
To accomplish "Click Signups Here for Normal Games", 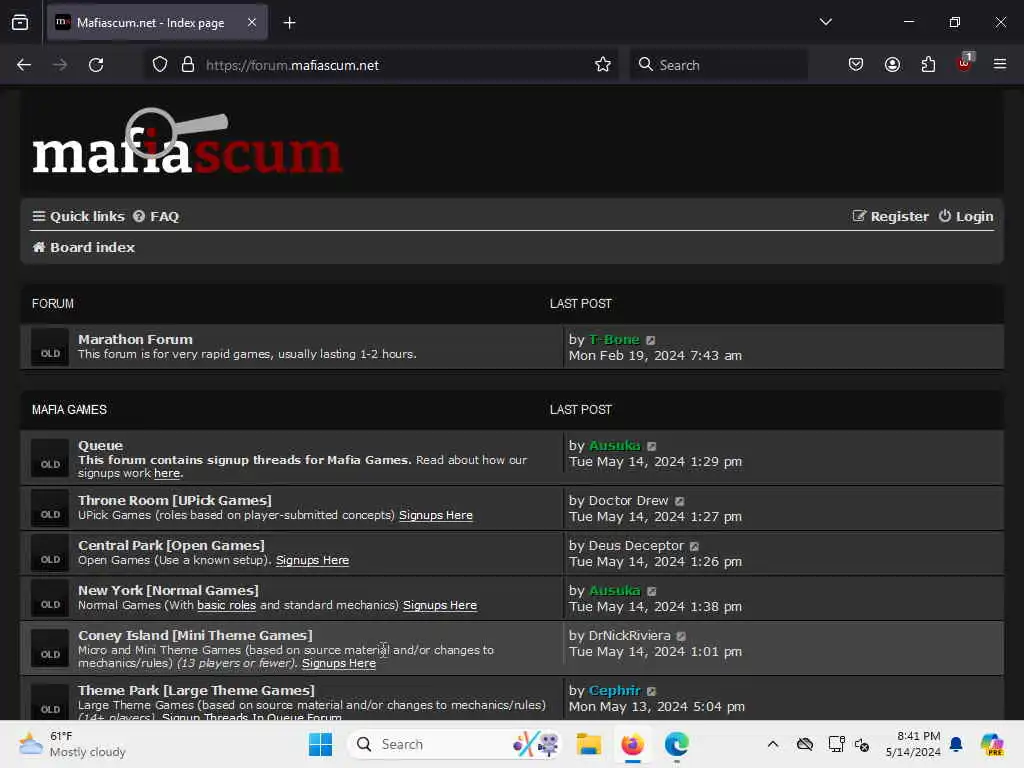I will [x=440, y=605].
